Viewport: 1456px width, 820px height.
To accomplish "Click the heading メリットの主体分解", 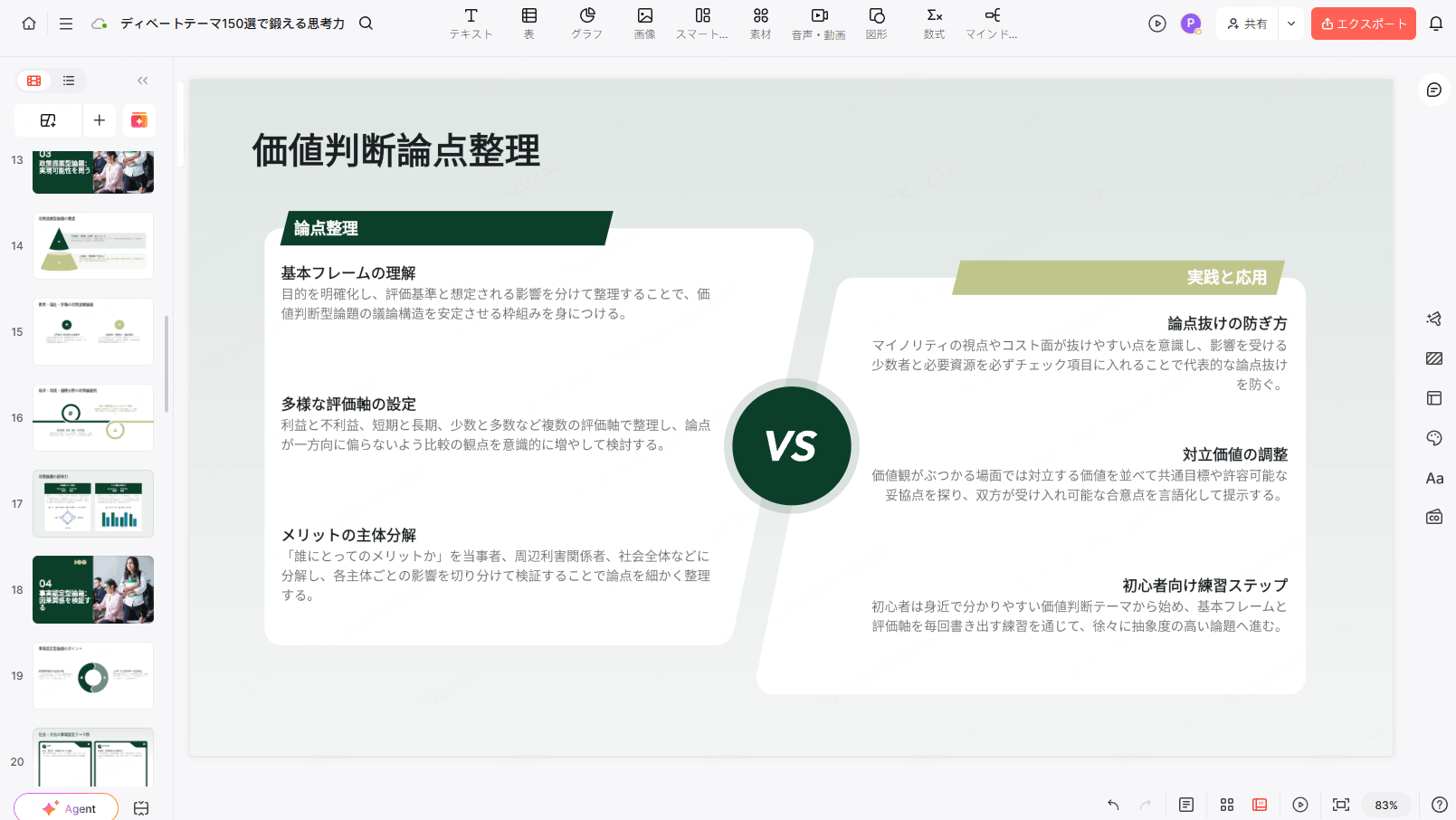I will pos(348,535).
